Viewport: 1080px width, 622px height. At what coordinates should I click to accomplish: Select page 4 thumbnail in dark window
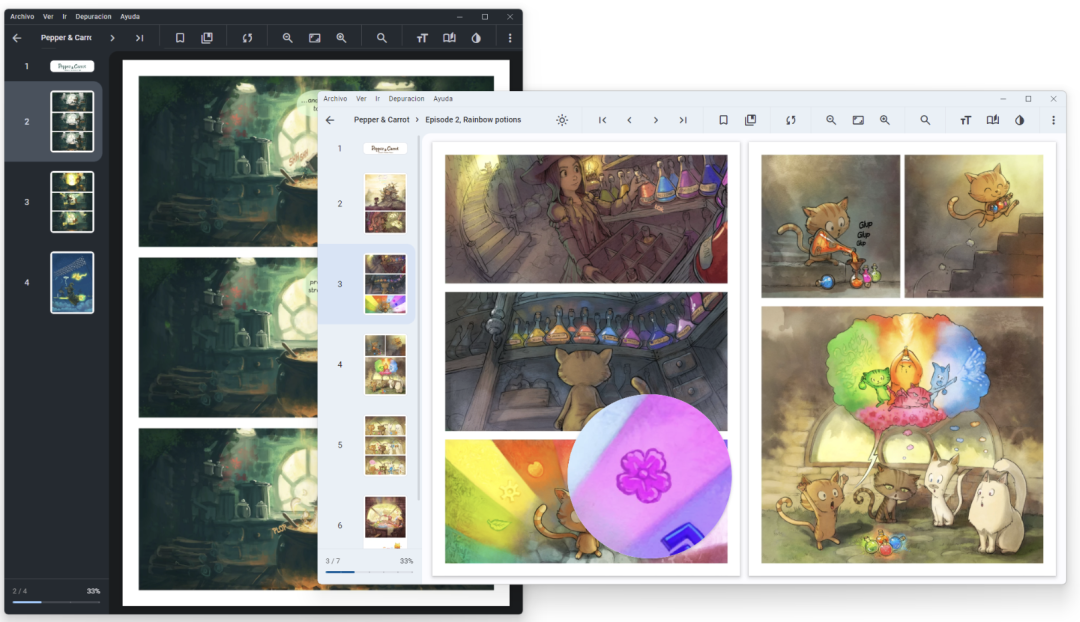coord(72,282)
